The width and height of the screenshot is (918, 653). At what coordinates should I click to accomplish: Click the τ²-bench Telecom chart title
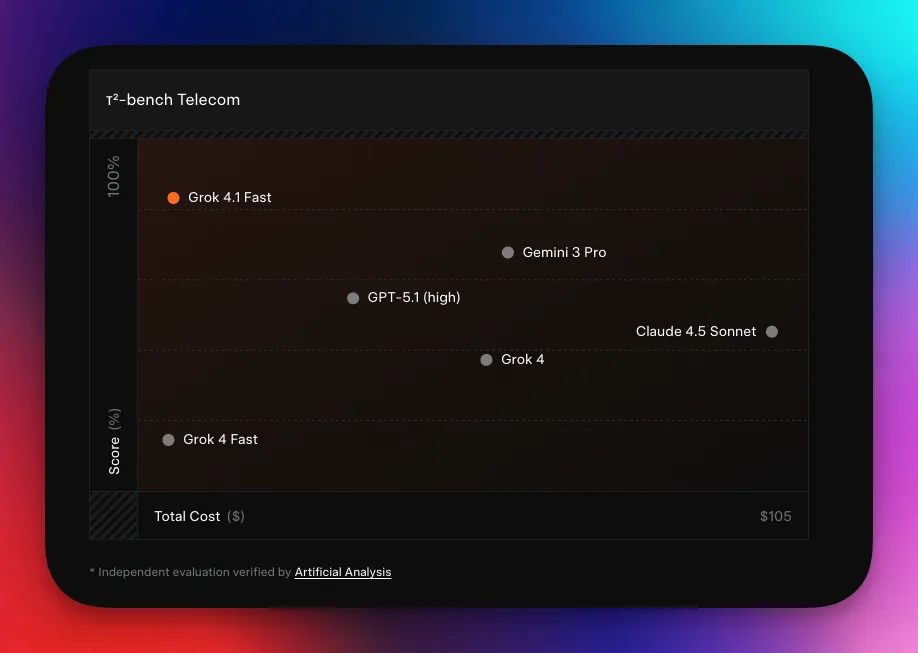pyautogui.click(x=173, y=100)
